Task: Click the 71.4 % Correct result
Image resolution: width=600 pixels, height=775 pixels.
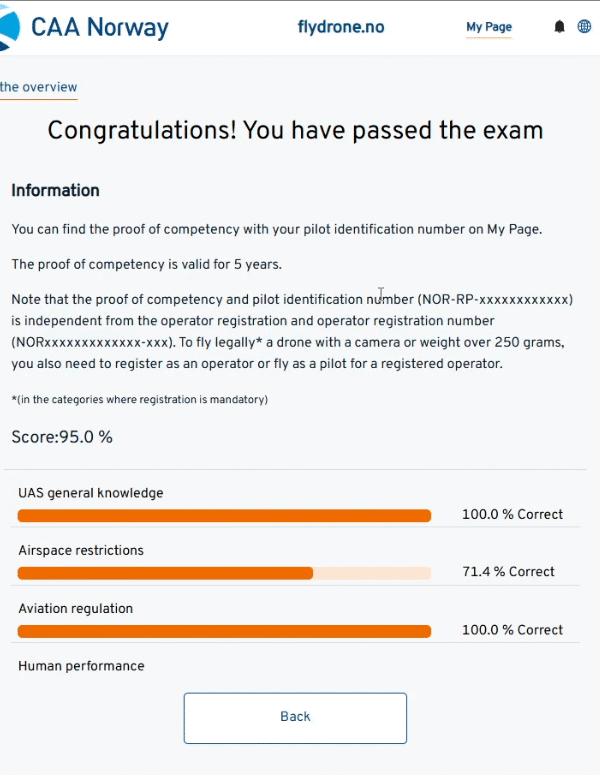Action: tap(508, 572)
